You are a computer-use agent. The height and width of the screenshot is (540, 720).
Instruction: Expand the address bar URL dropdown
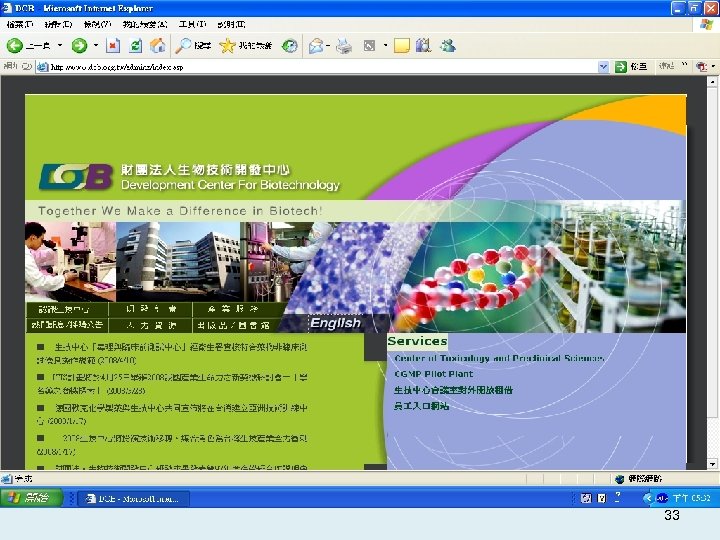coord(603,67)
